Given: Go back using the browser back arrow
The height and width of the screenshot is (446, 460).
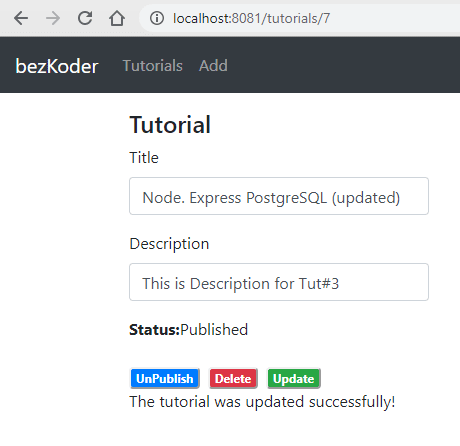Looking at the screenshot, I should 21,18.
